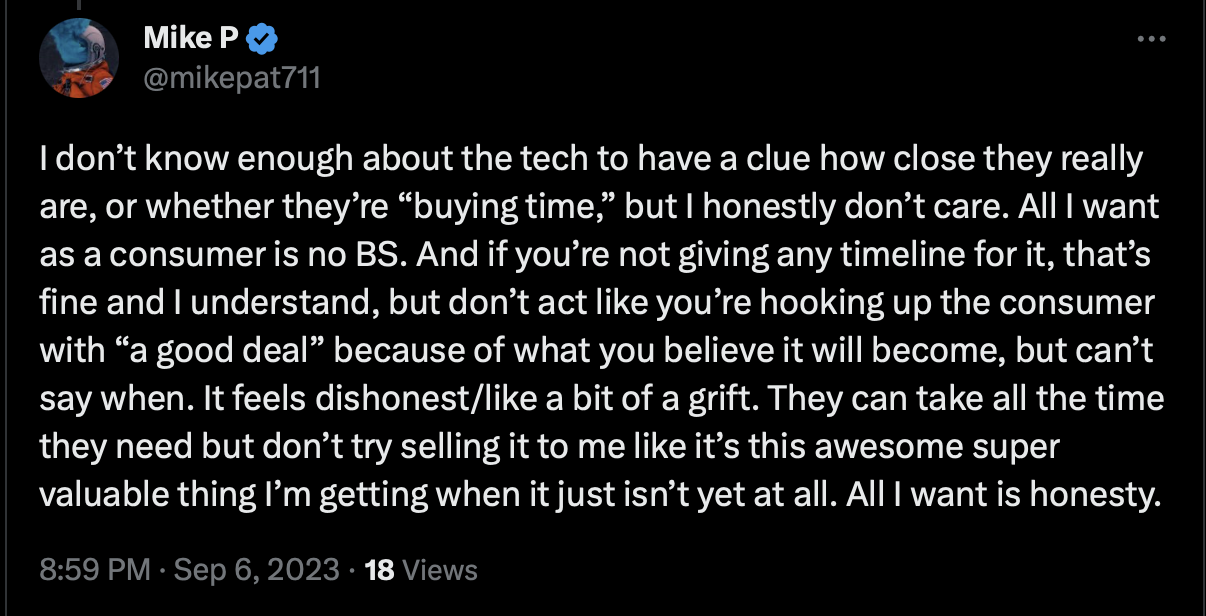Open the @mikepat711 handle link
1206x616 pixels.
232,76
